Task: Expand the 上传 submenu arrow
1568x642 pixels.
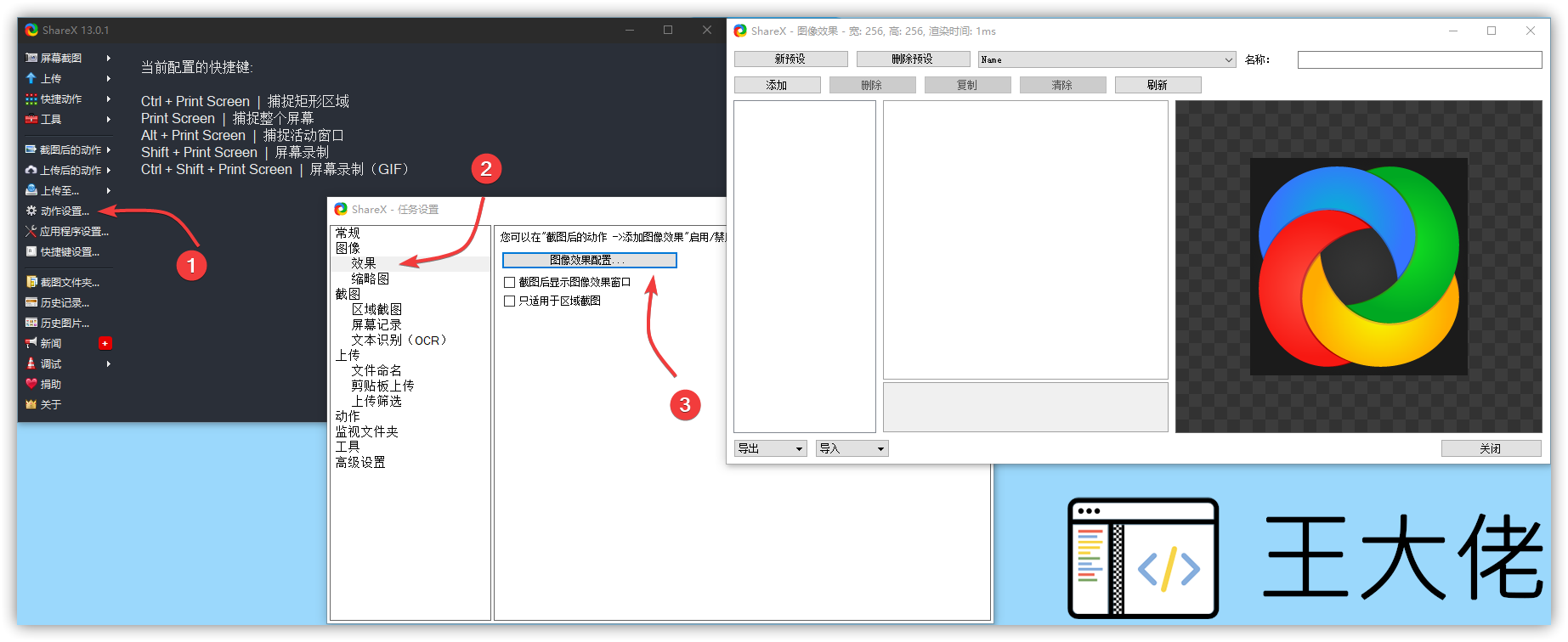Action: click(108, 78)
